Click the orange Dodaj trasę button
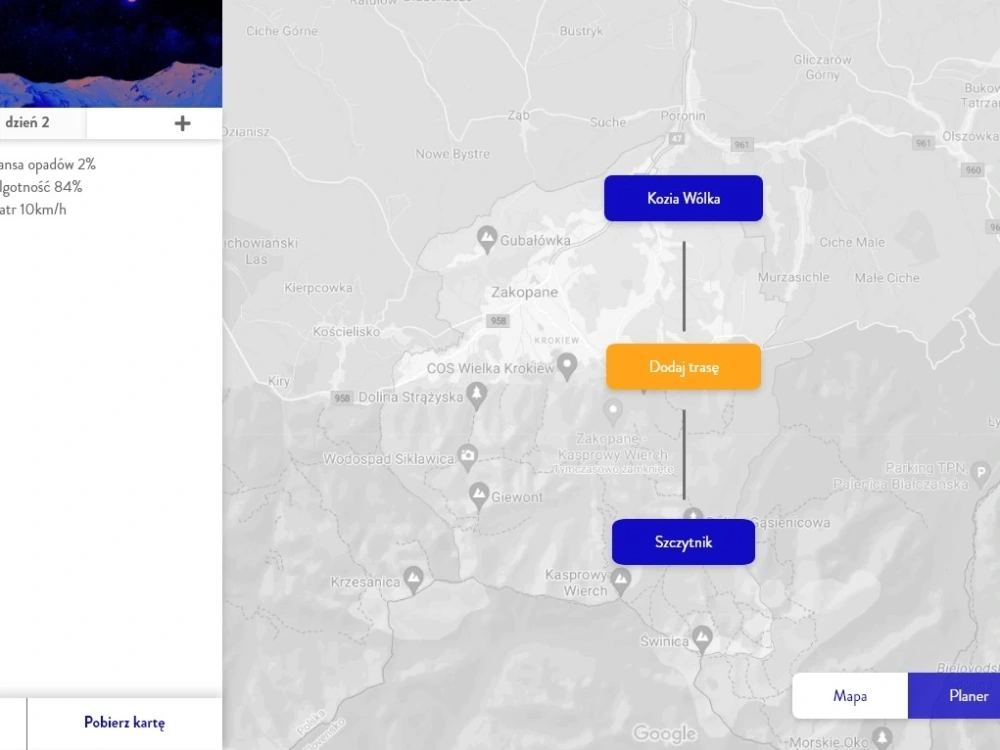1000x750 pixels. [683, 367]
